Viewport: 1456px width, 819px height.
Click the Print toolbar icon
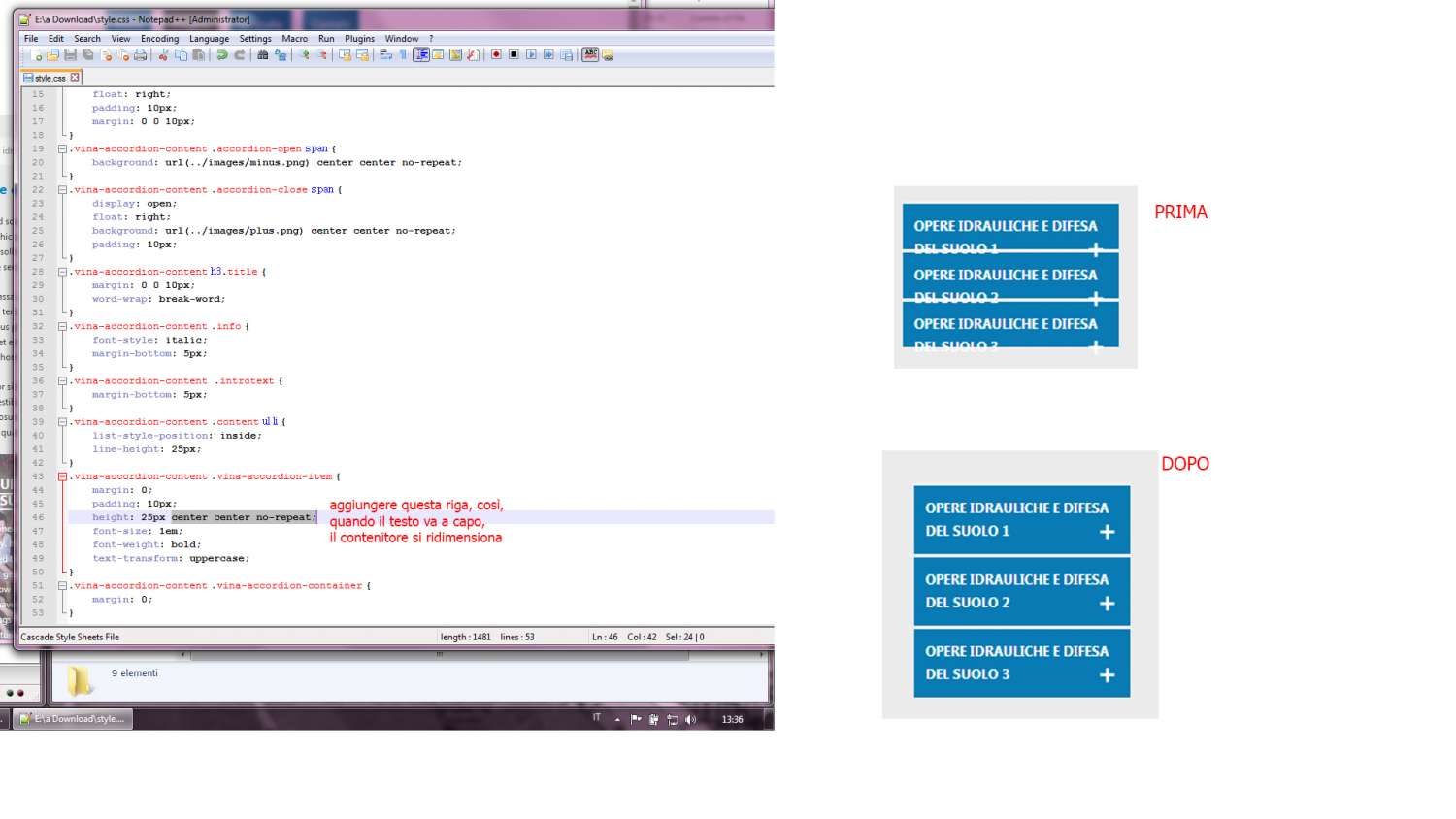click(141, 55)
